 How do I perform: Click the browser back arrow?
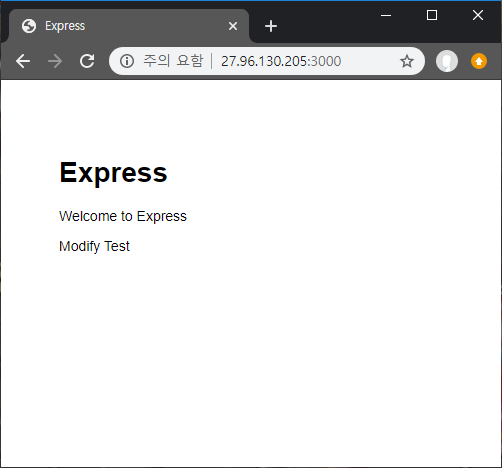pyautogui.click(x=23, y=61)
